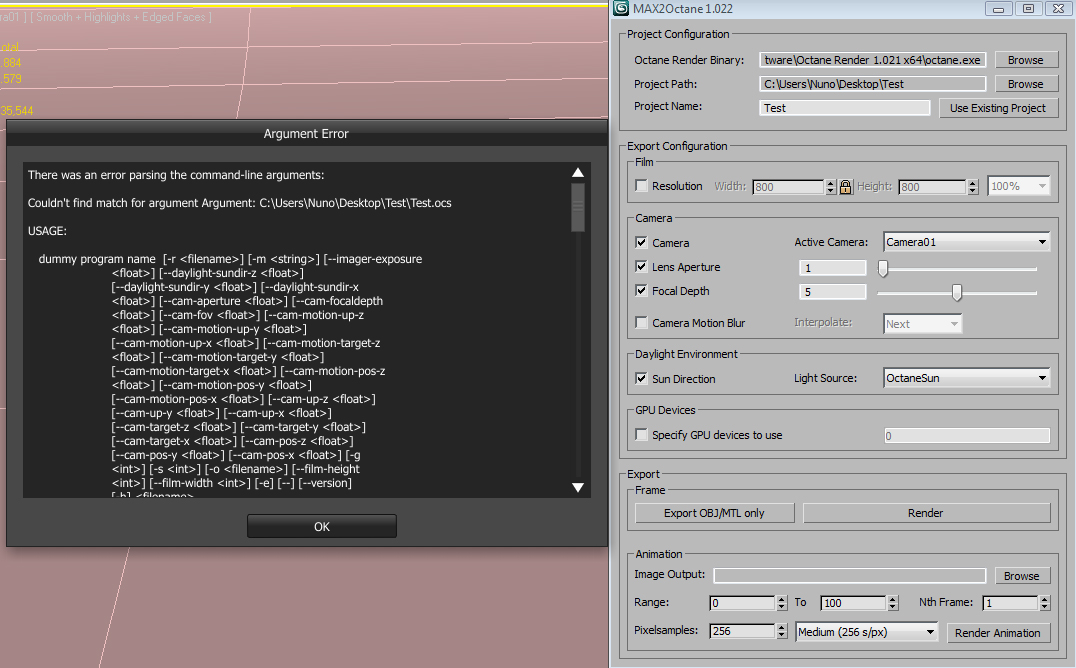Image resolution: width=1076 pixels, height=668 pixels.
Task: Click the 'Couldn't find match for argument' line
Action: click(239, 203)
